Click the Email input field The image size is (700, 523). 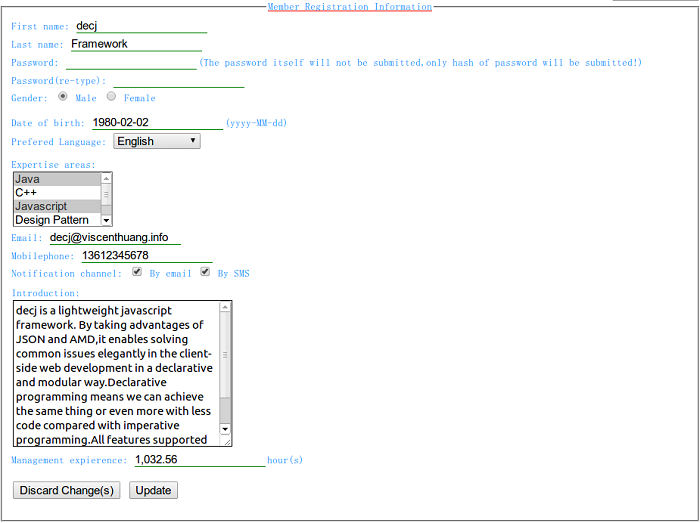coord(115,237)
